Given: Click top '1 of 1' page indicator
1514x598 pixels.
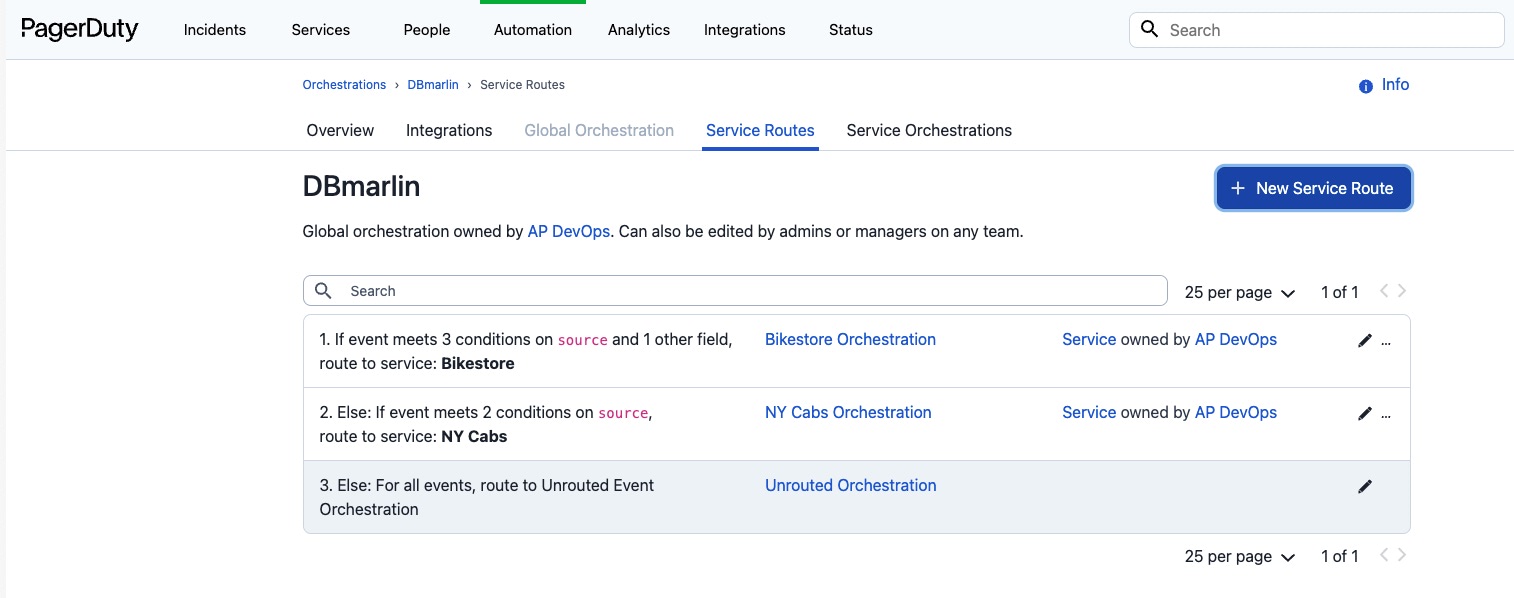Looking at the screenshot, I should click(1340, 292).
